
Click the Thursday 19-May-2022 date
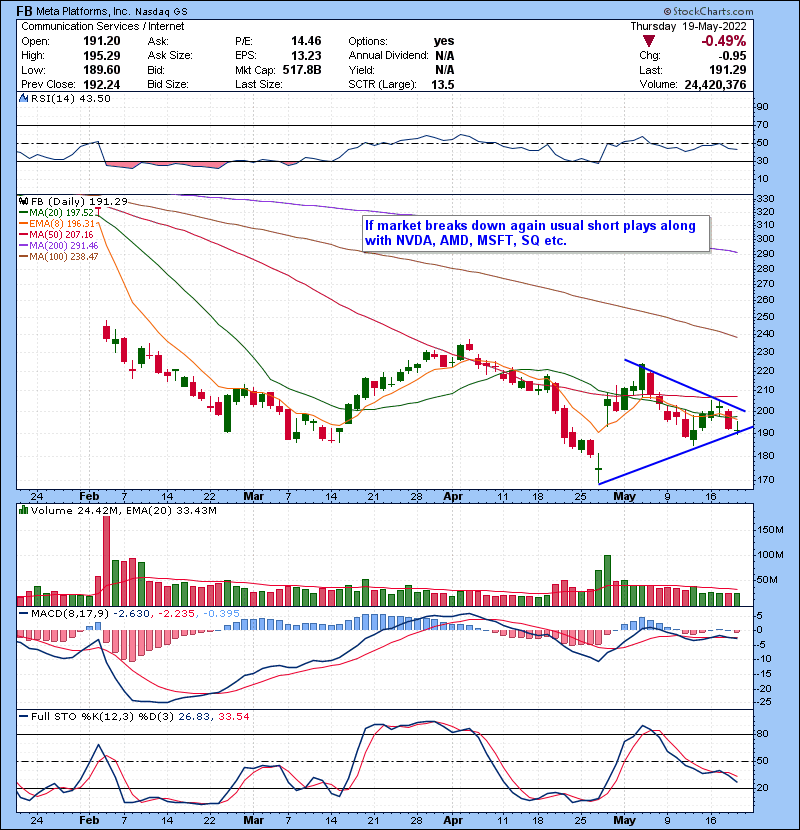click(688, 26)
